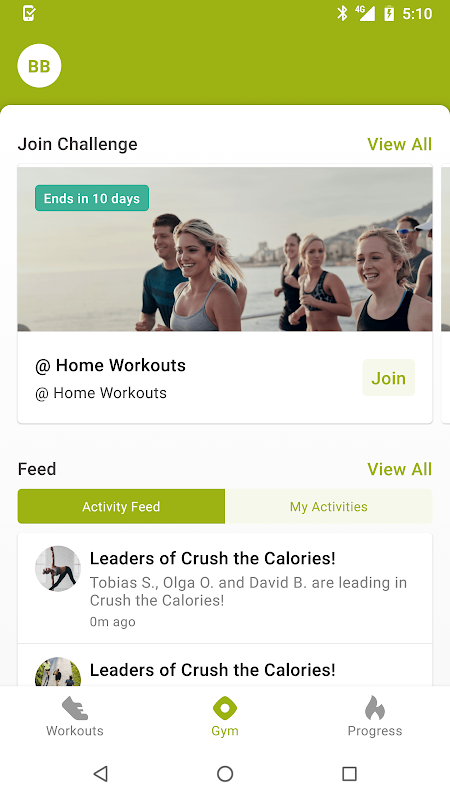Open the BB profile avatar
The width and height of the screenshot is (450, 800).
point(39,66)
